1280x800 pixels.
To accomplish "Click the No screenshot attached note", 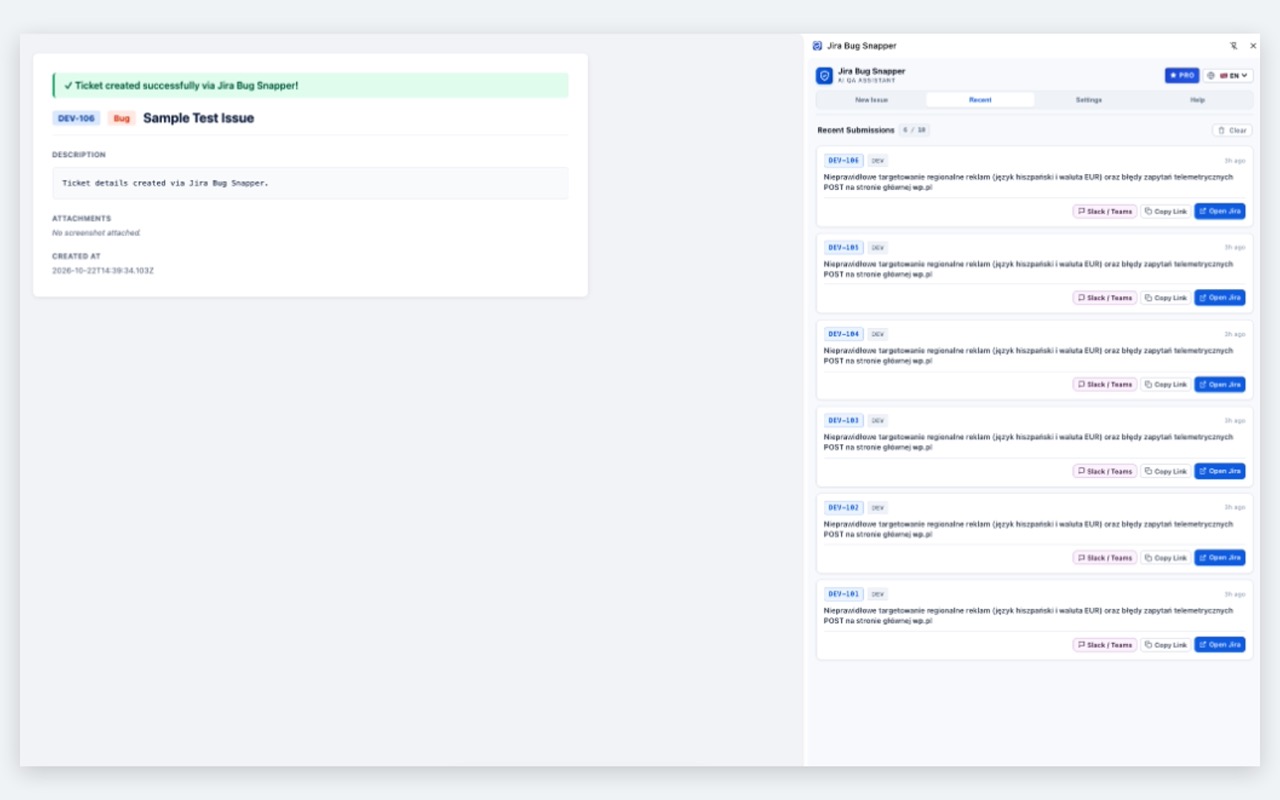I will tap(97, 233).
